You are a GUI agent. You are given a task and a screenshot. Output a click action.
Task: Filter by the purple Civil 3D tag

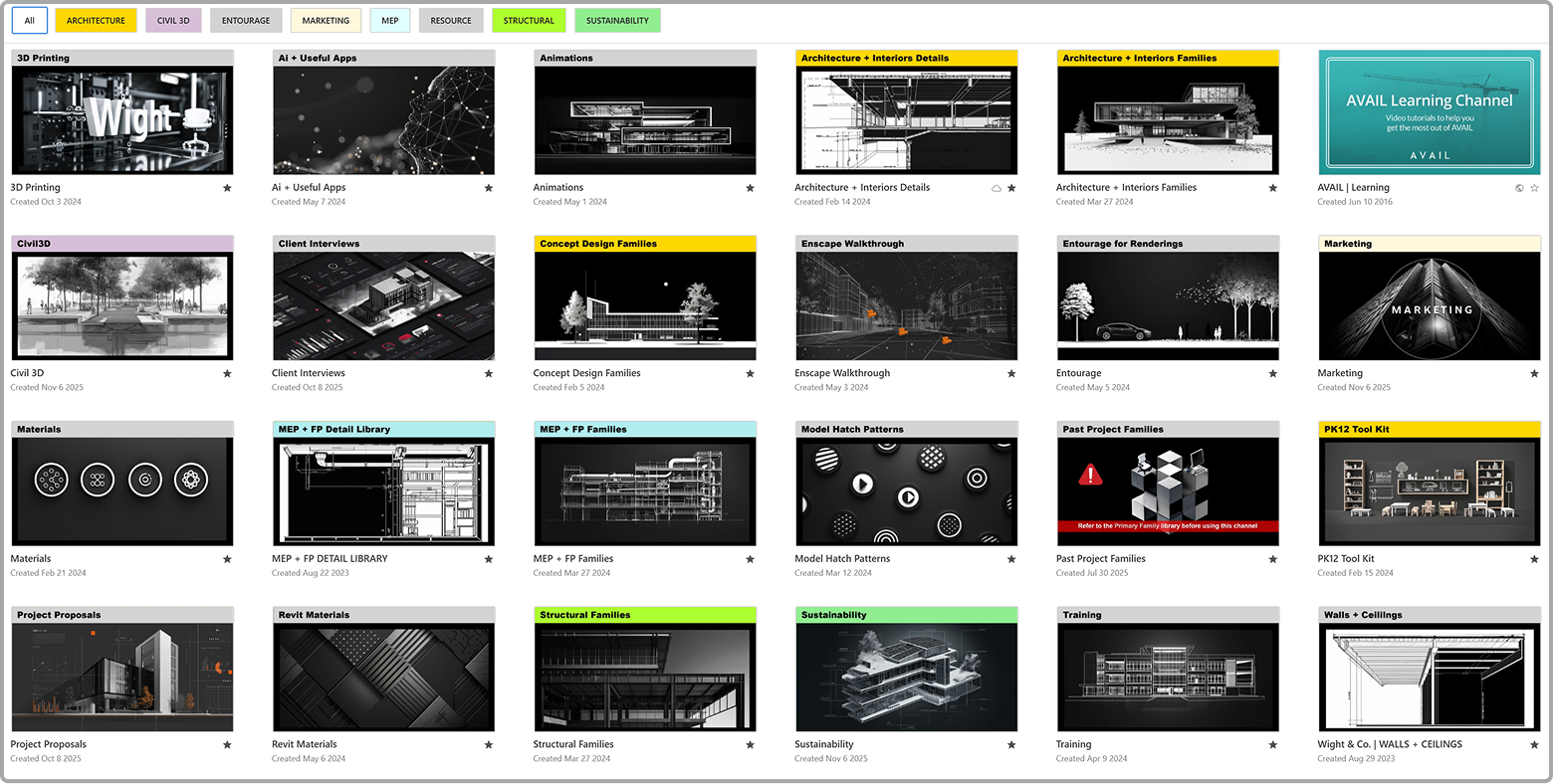coord(173,20)
